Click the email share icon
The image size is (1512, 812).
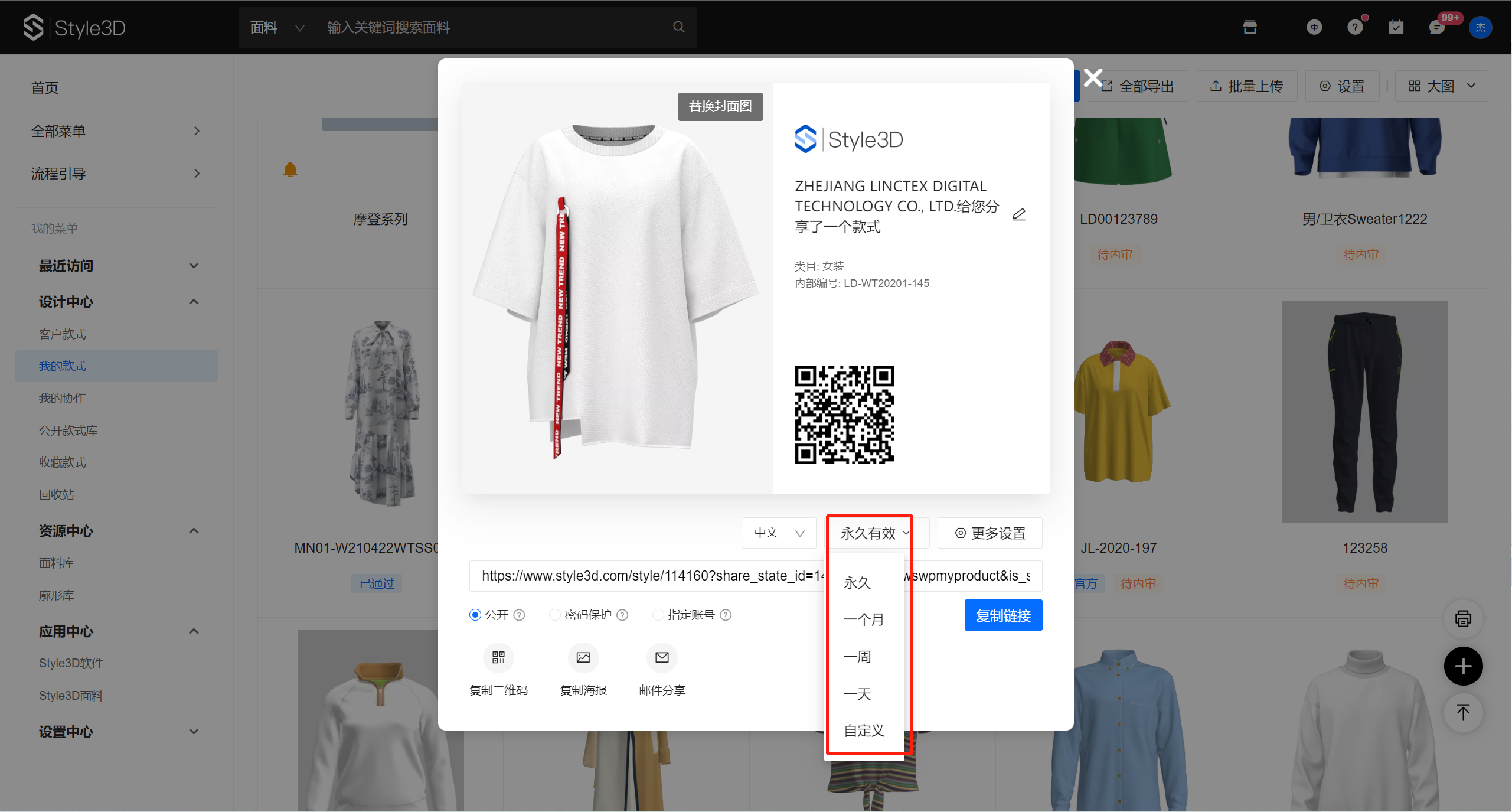point(662,657)
